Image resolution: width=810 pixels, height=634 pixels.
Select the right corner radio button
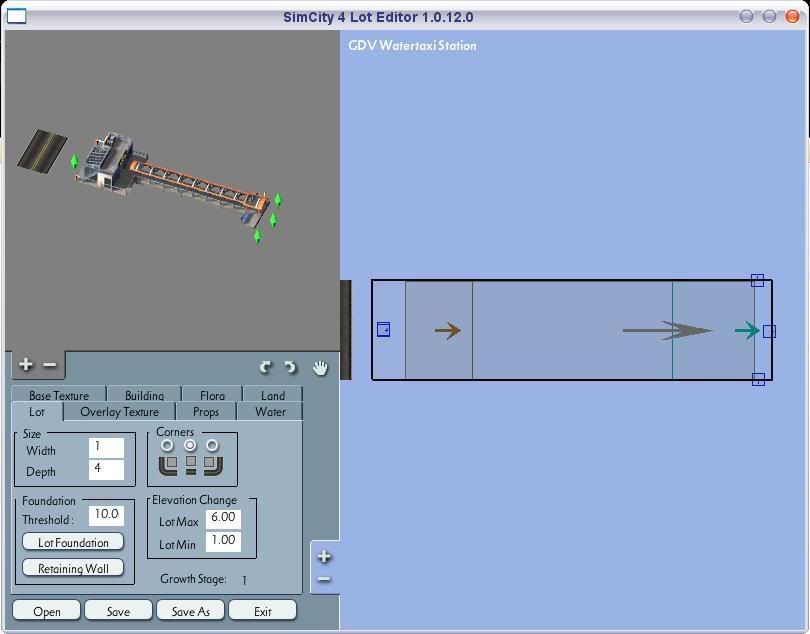[x=212, y=445]
